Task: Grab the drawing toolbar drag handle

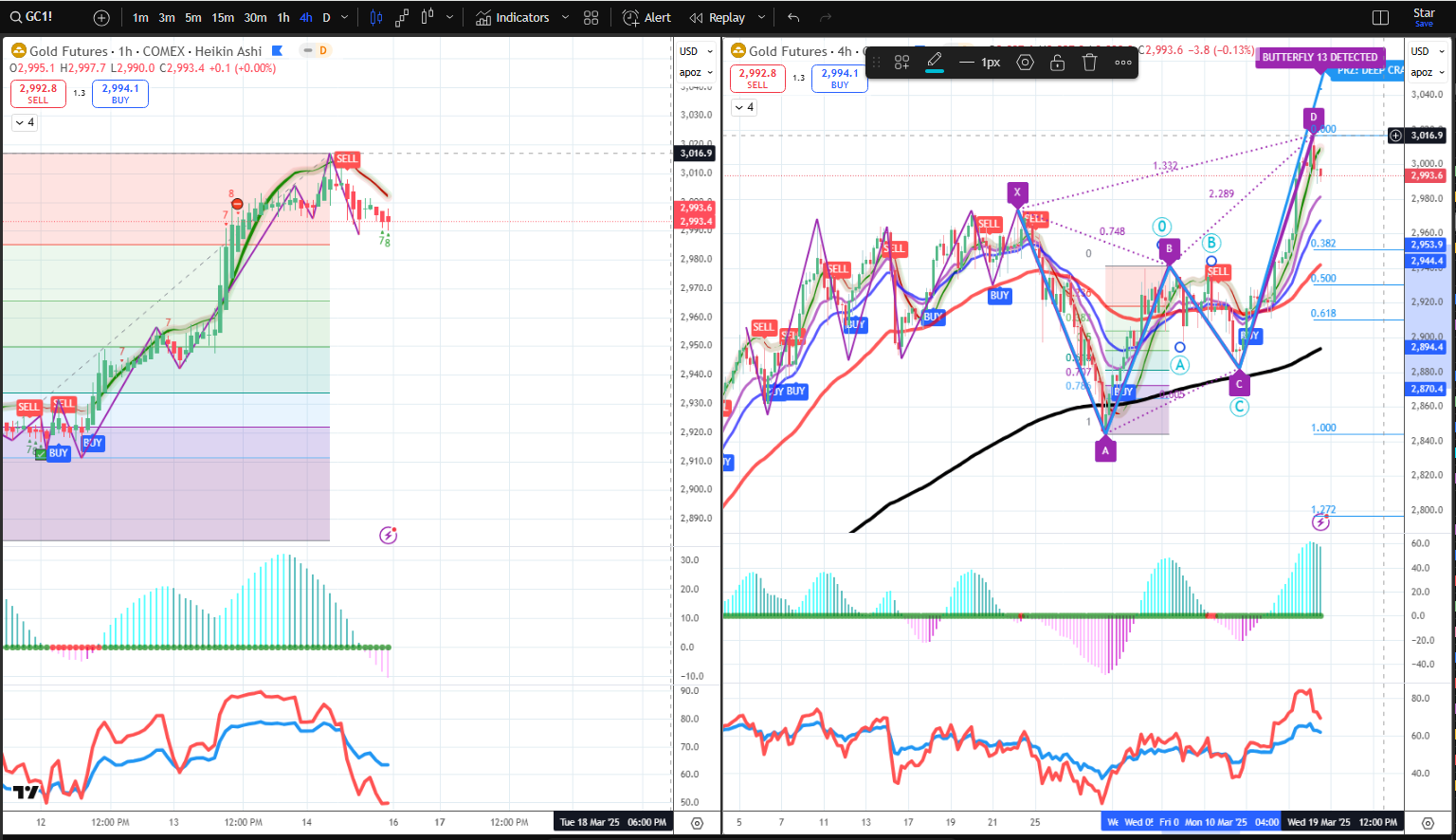Action: coord(877,62)
